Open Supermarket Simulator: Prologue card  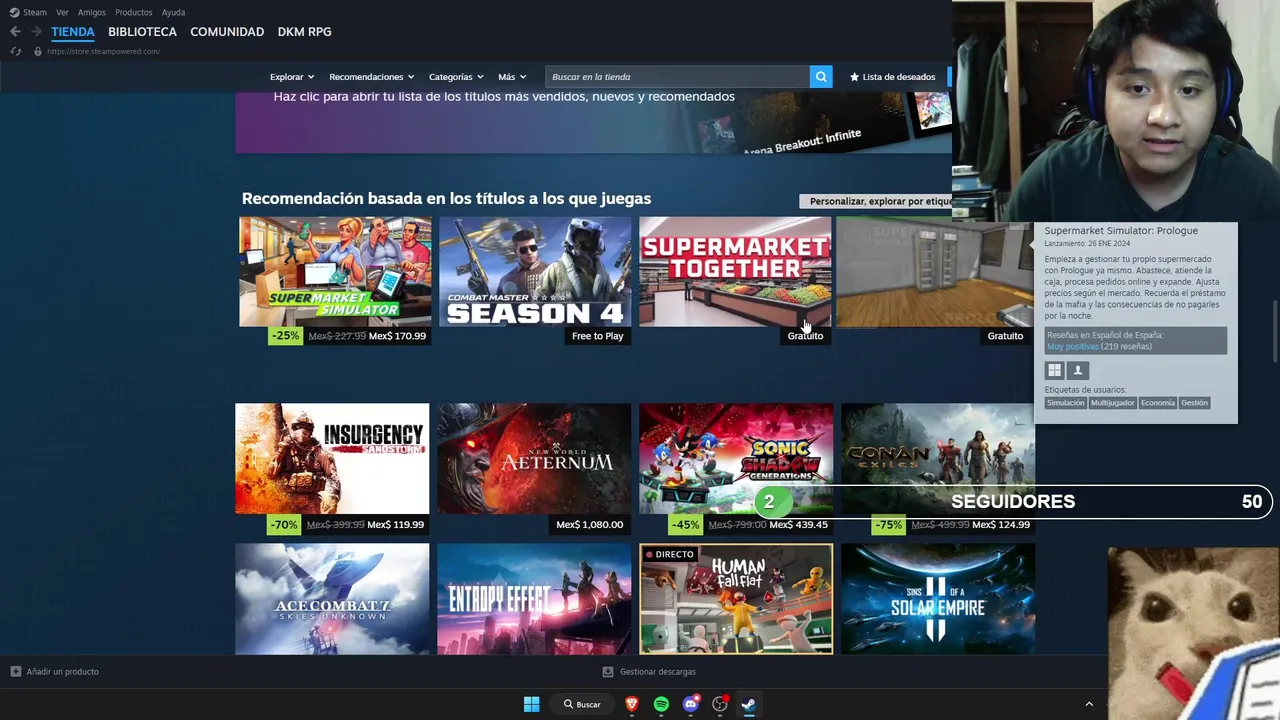934,272
